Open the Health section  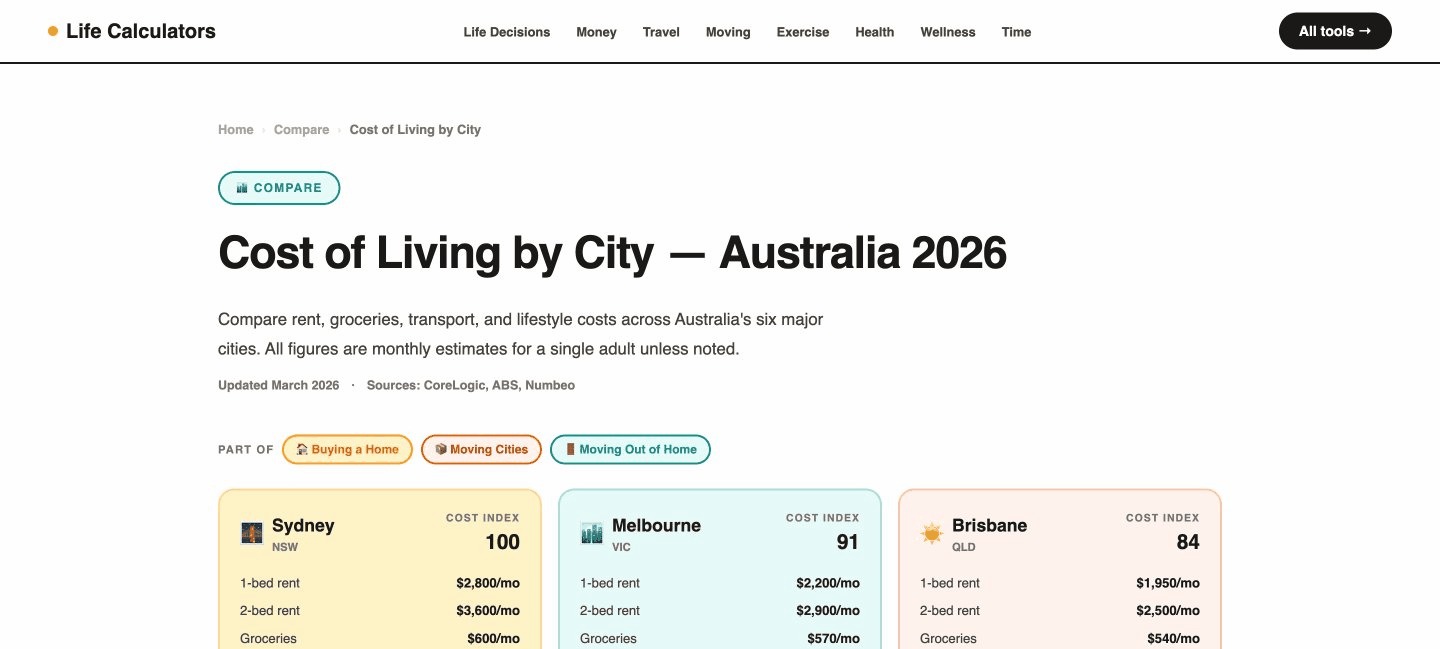tap(874, 31)
